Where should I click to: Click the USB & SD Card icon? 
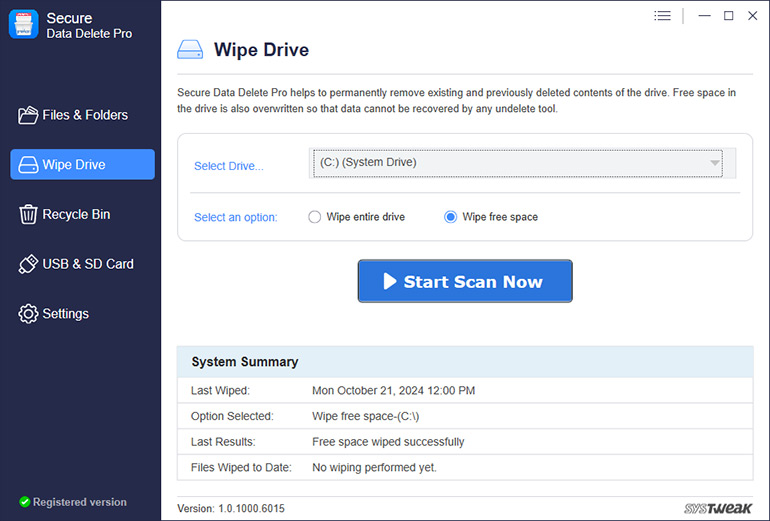28,264
